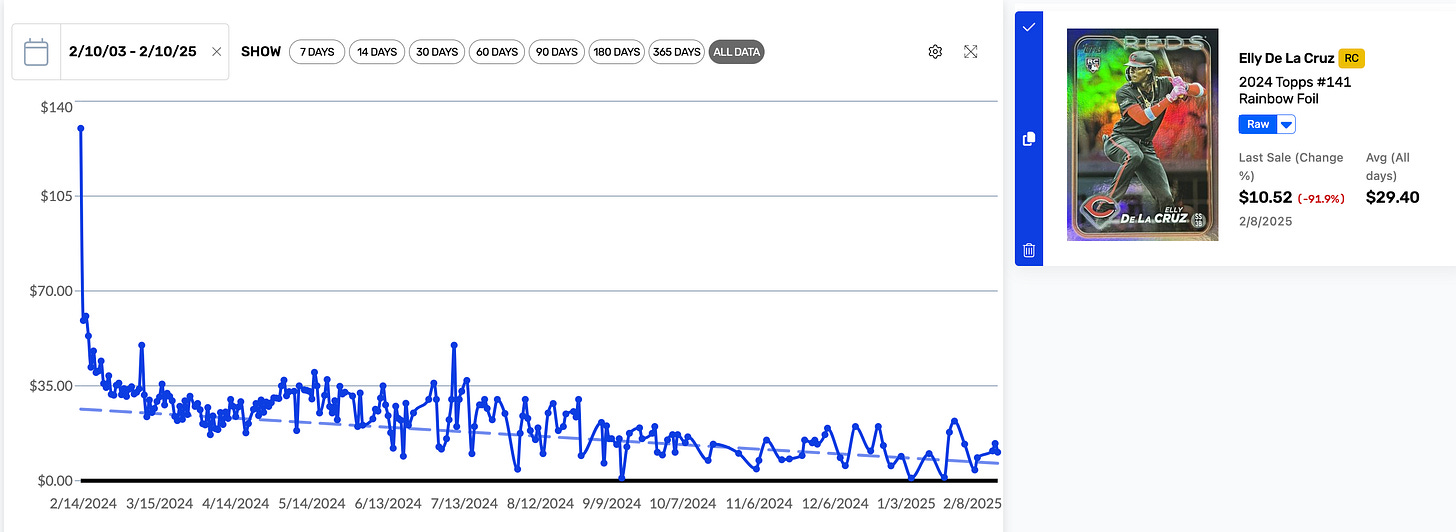Open the Elly De La Cruz card thumbnail
This screenshot has height=532, width=1456.
click(1142, 135)
